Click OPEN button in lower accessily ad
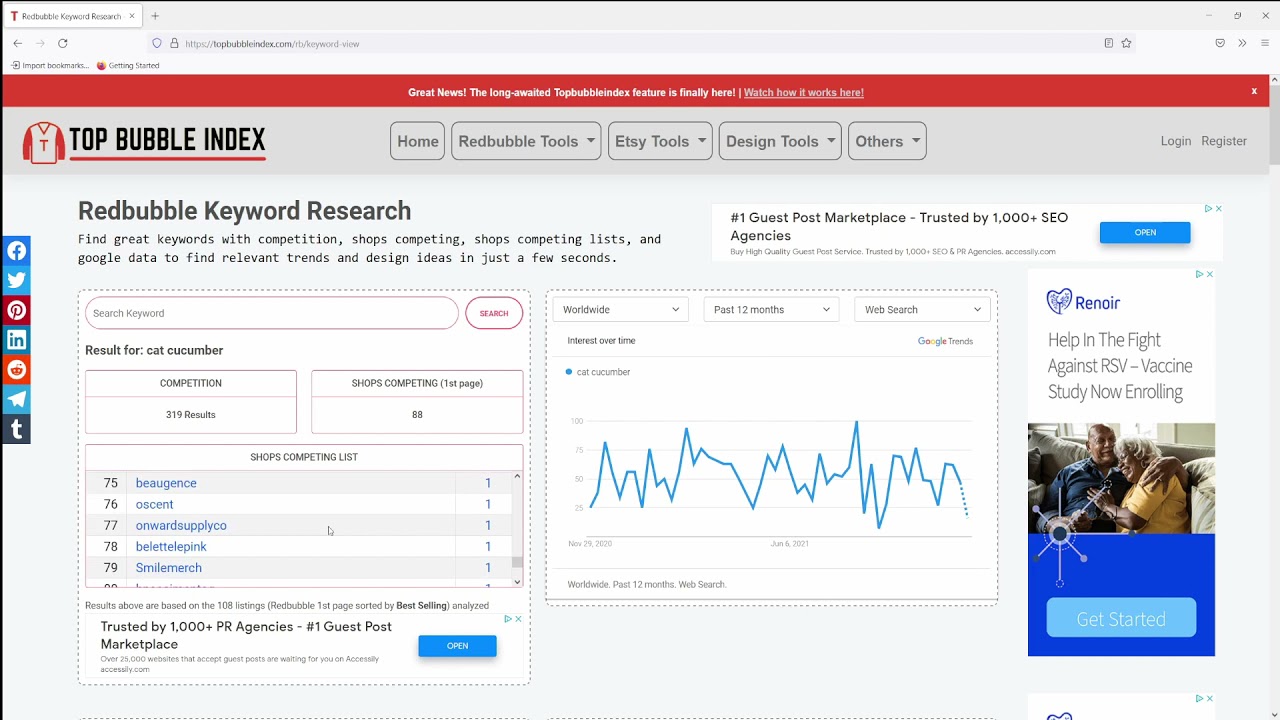This screenshot has width=1280, height=720. (x=457, y=646)
